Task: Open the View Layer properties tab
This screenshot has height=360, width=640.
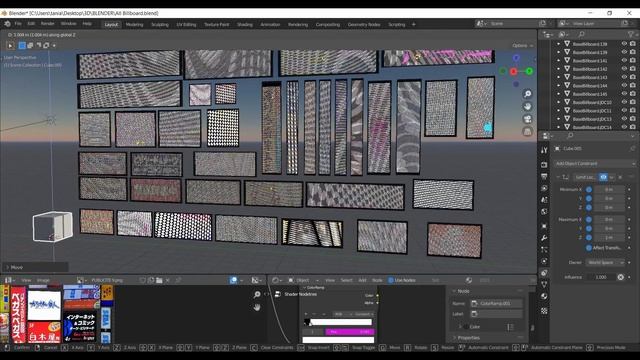Action: (x=544, y=188)
